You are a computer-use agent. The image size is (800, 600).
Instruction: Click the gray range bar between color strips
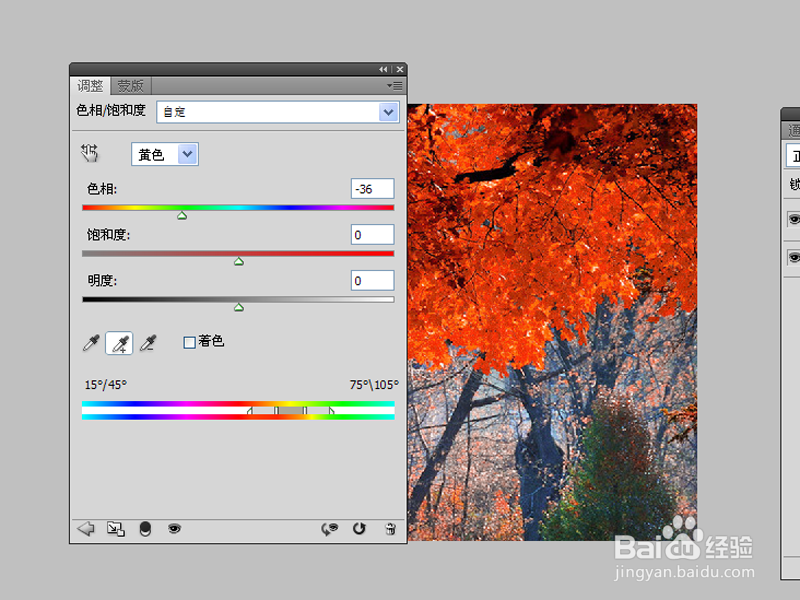(291, 410)
